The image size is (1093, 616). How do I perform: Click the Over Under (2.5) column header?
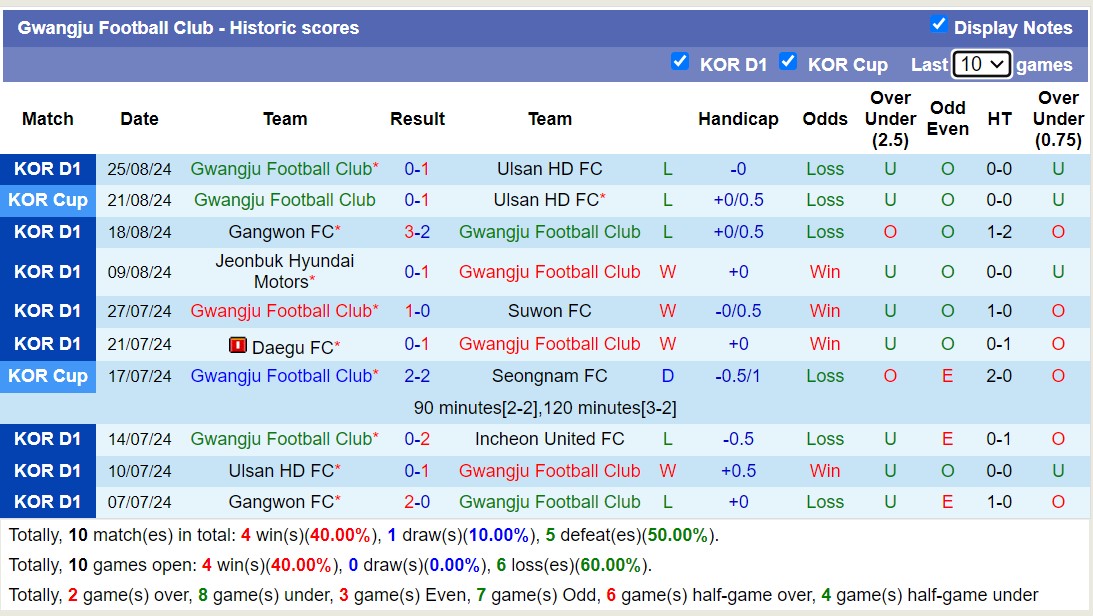tap(890, 119)
